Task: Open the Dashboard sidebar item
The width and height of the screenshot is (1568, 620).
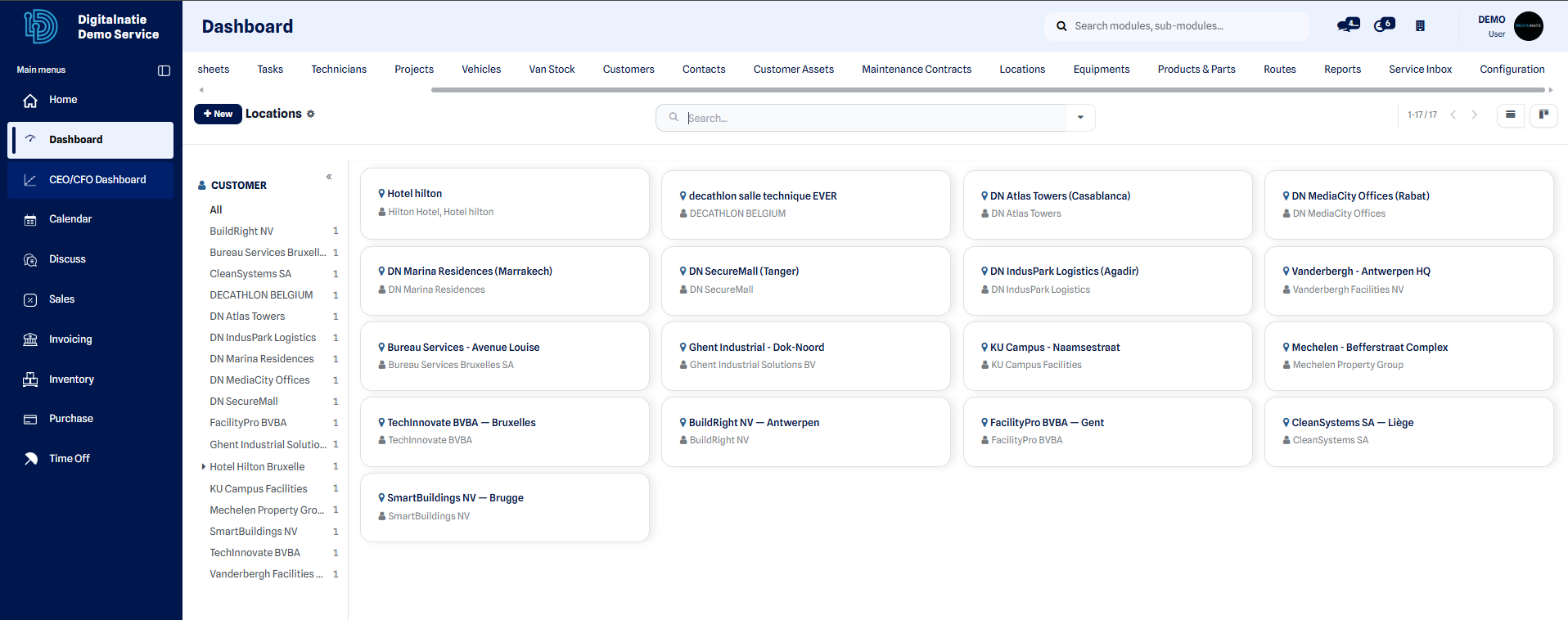Action: pos(90,140)
